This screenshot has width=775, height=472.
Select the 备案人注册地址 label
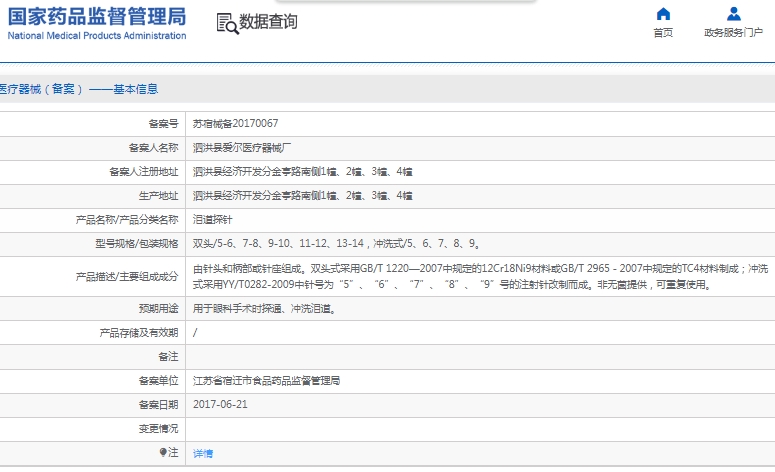(143, 172)
